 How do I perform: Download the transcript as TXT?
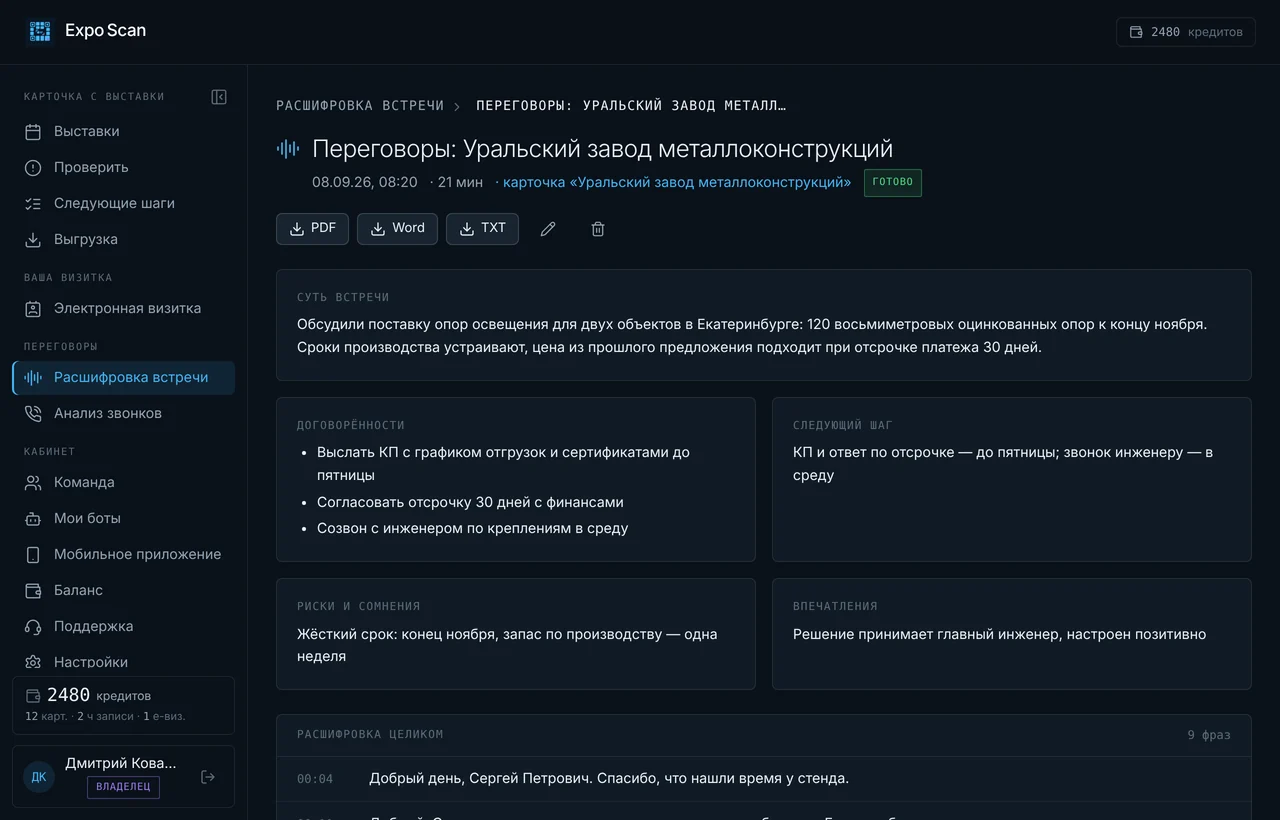tap(482, 229)
